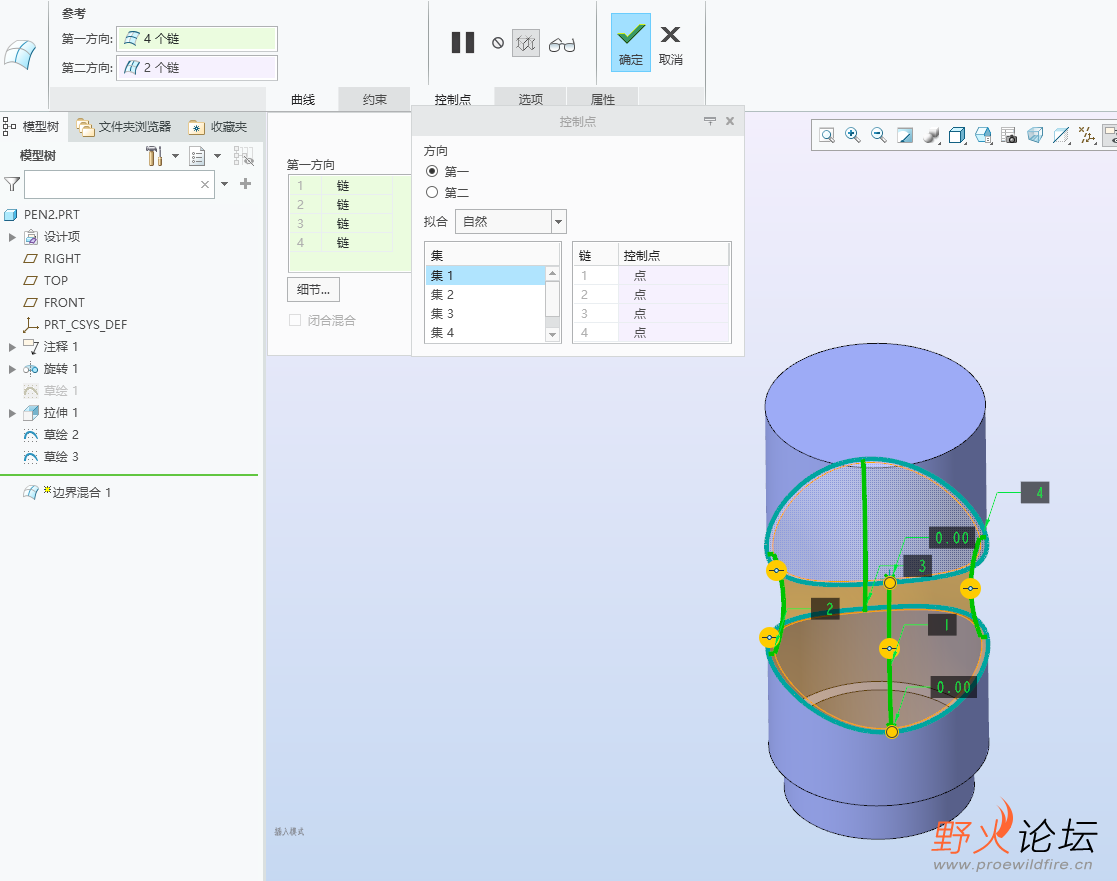This screenshot has width=1117, height=881.
Task: Click the Zoom In magnifier icon
Action: (x=853, y=135)
